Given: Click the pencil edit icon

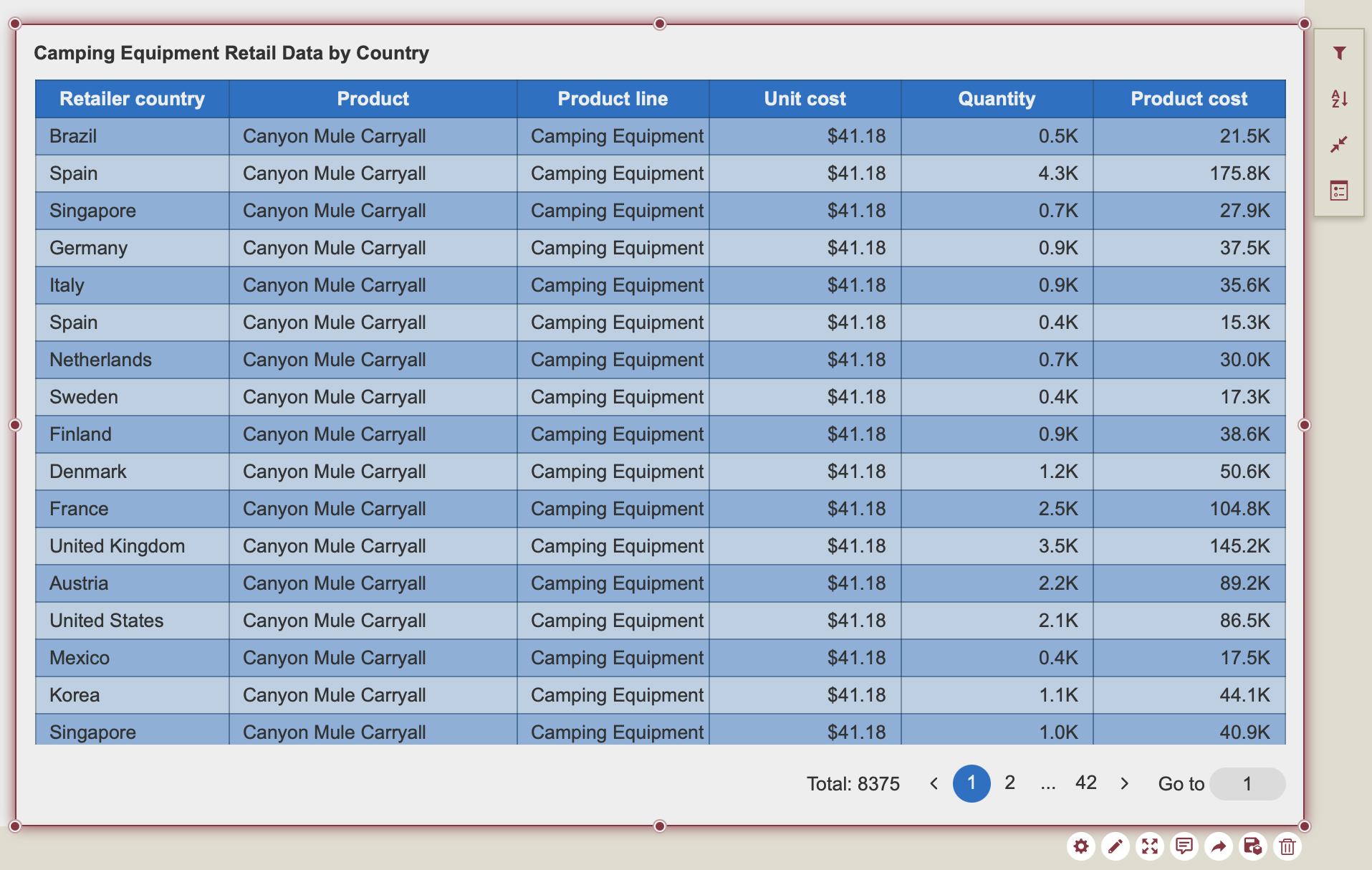Looking at the screenshot, I should click(1116, 846).
